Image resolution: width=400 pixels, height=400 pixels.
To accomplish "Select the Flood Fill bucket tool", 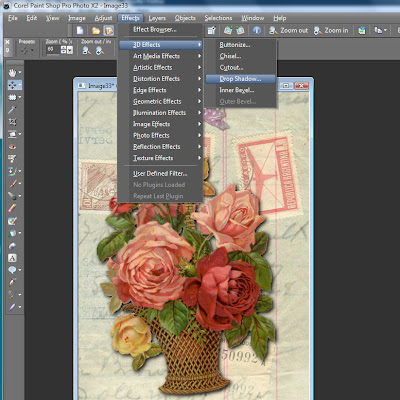I will (x=12, y=233).
